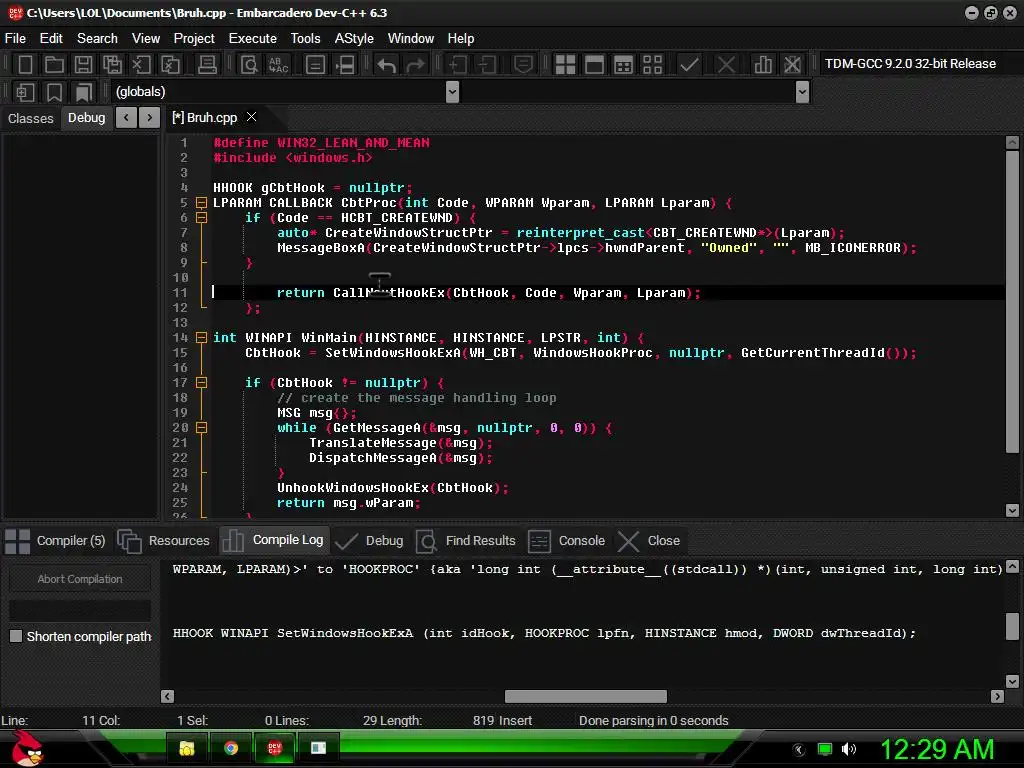Open the AStyle menu
Screen dimensions: 1024x768
[x=354, y=39]
